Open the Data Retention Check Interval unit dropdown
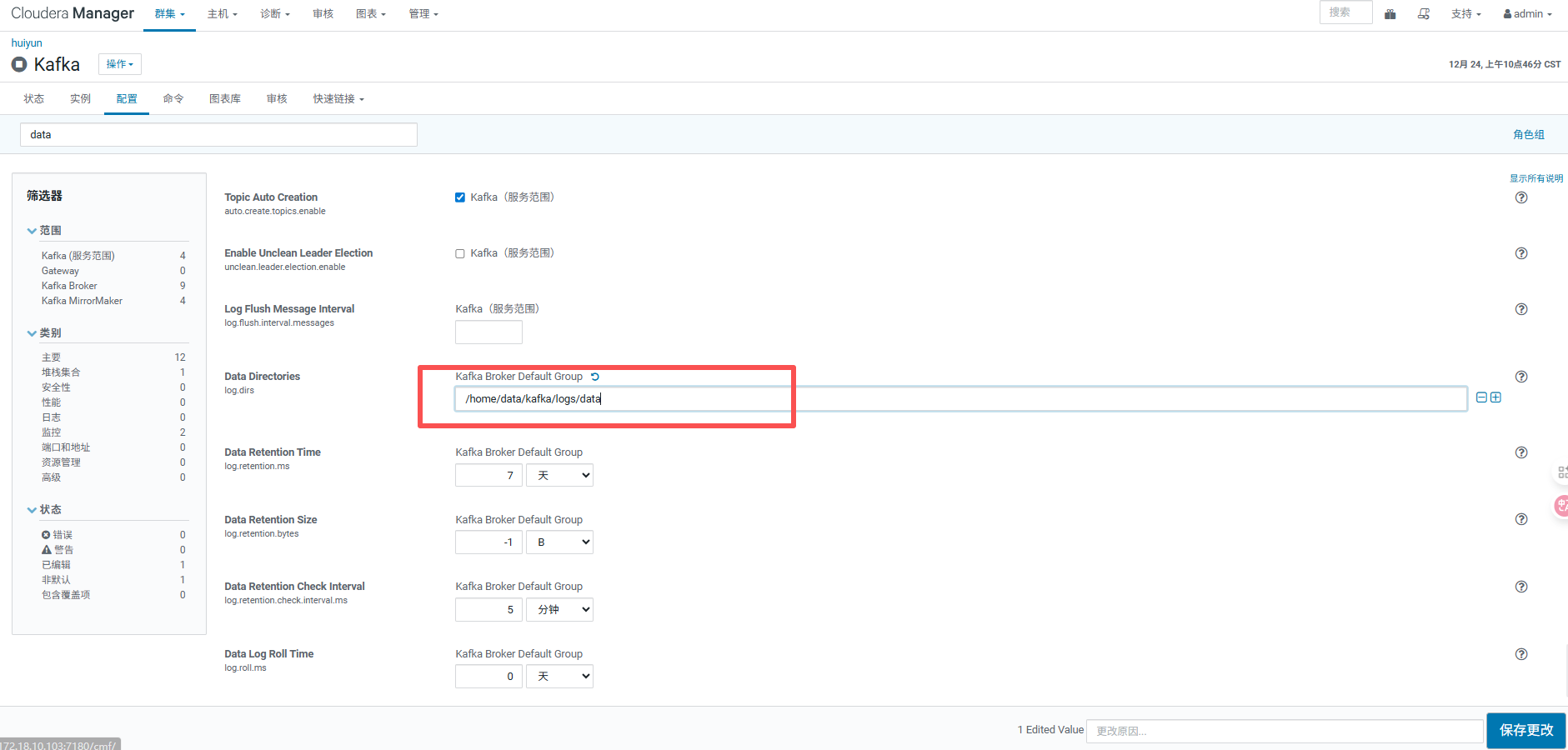The image size is (1568, 750). [559, 610]
